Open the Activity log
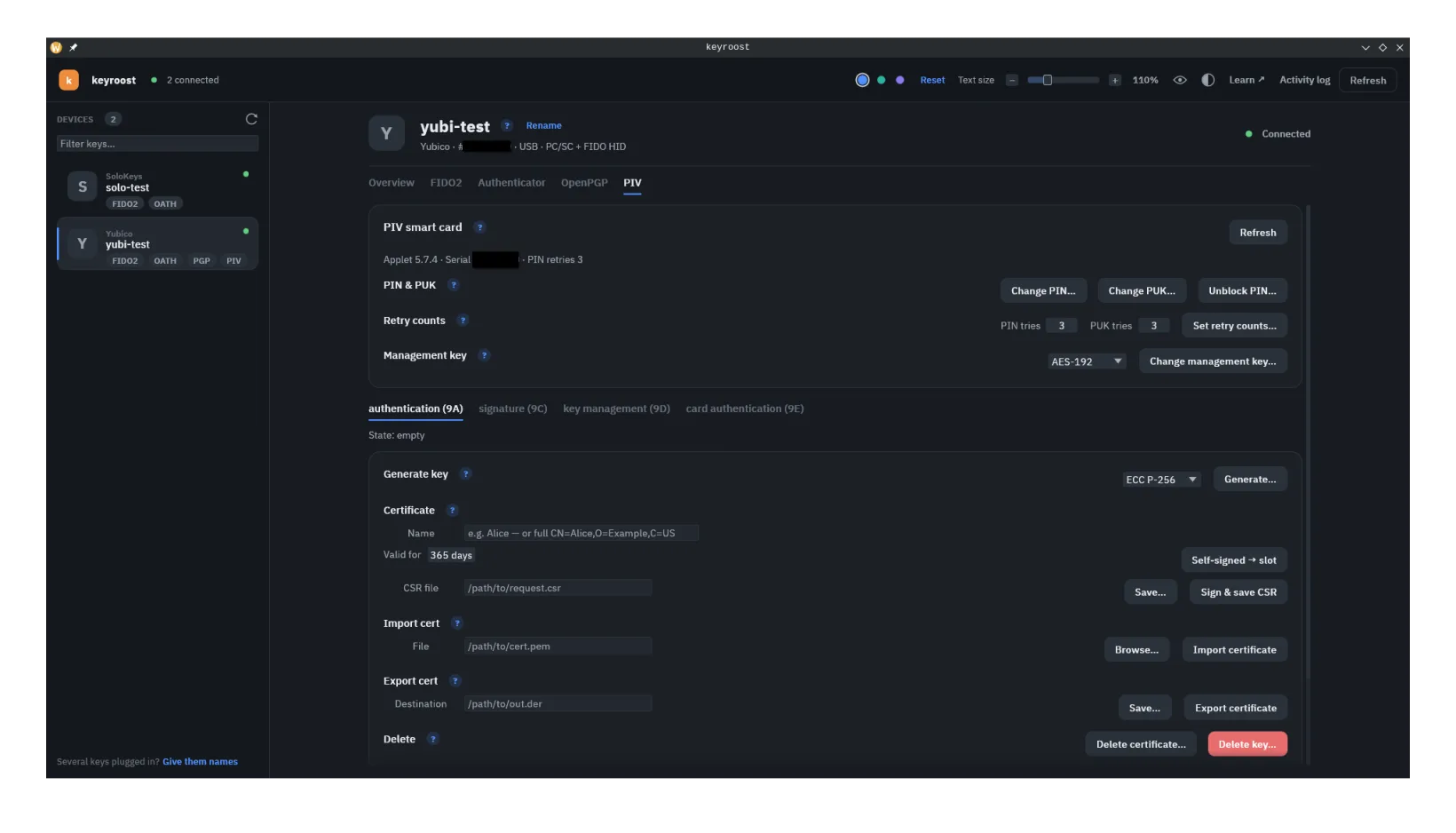The width and height of the screenshot is (1456, 833). tap(1304, 80)
